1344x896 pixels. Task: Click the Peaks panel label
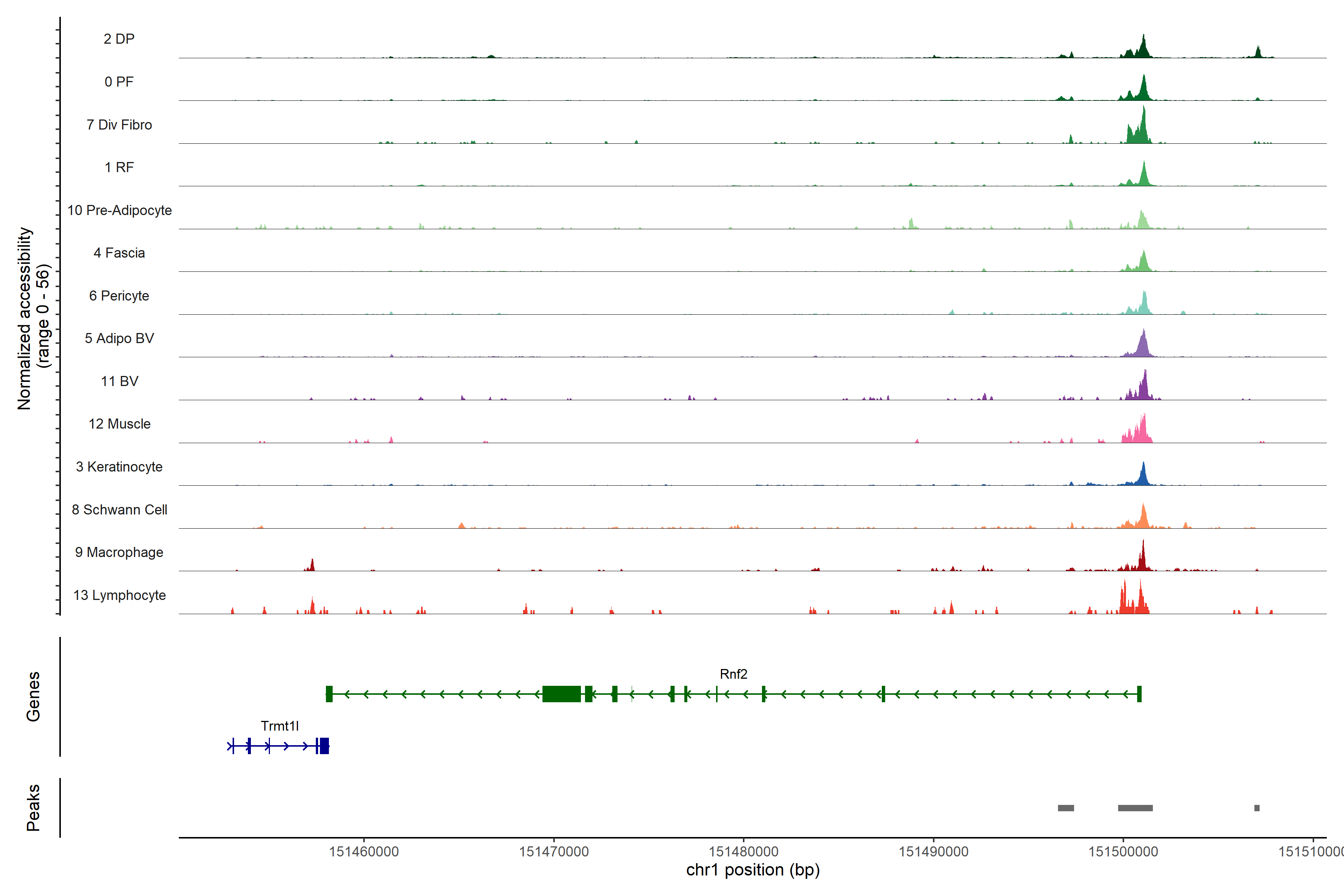coord(33,808)
